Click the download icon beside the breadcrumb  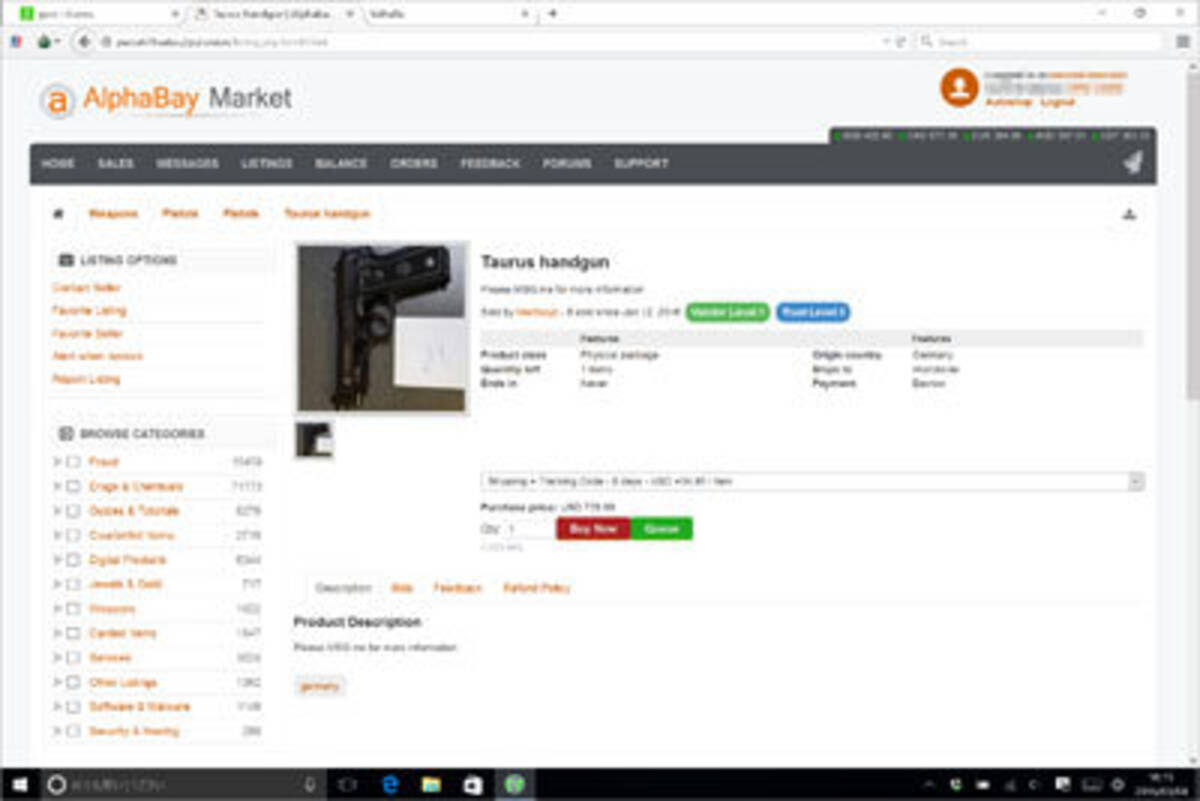coord(1129,214)
